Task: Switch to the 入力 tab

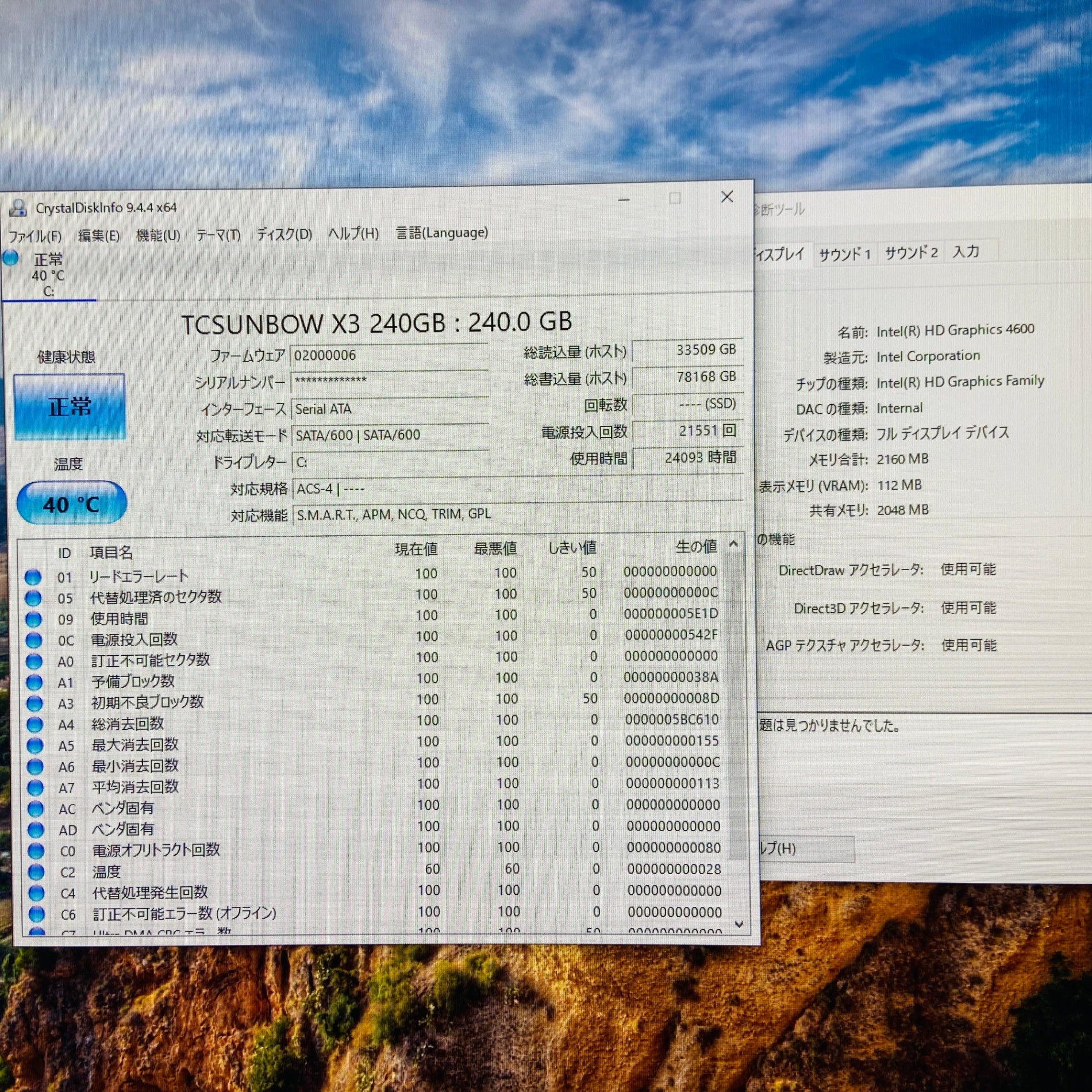Action: 966,251
